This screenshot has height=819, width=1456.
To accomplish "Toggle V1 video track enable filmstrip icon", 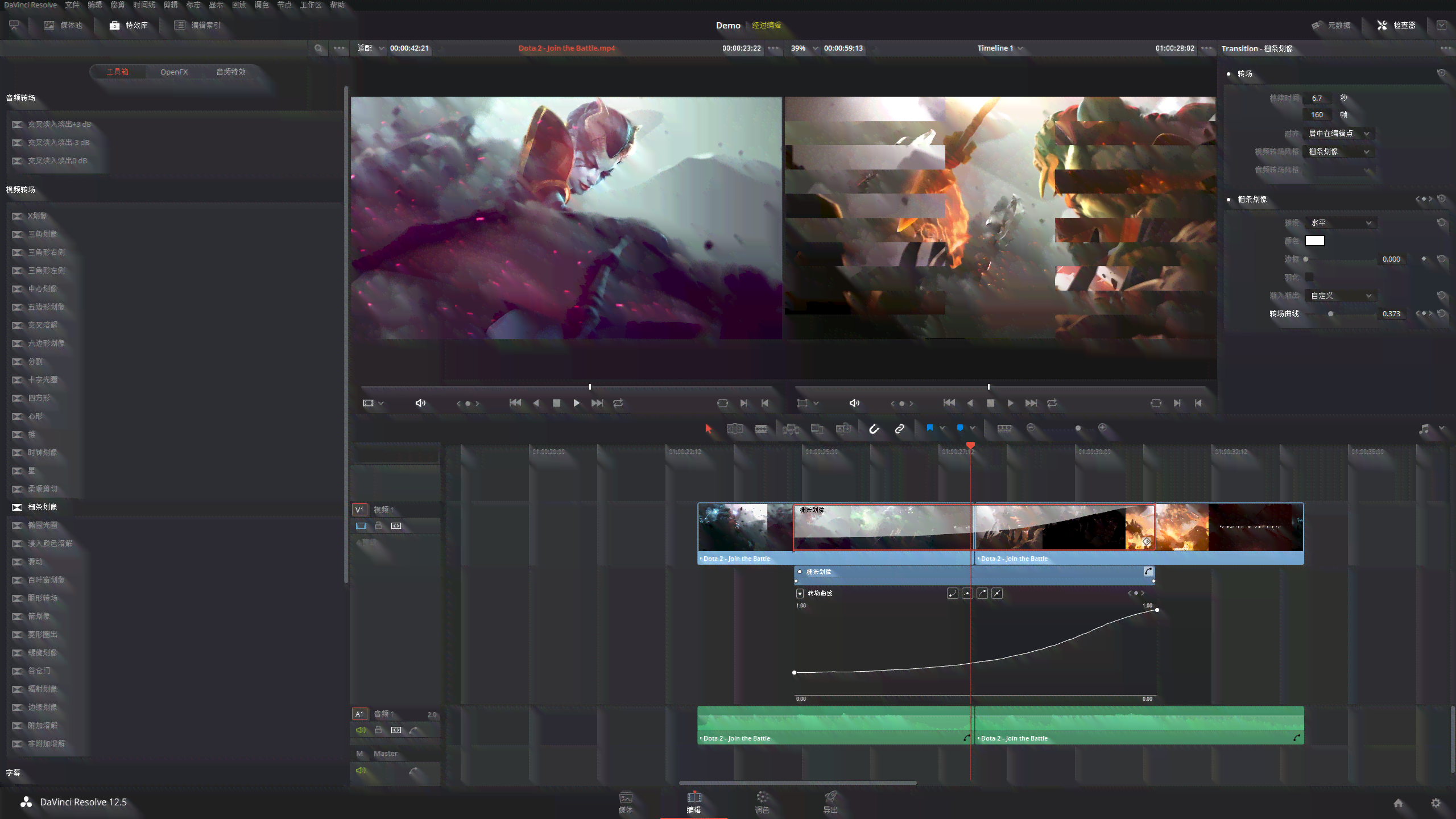I will point(361,526).
